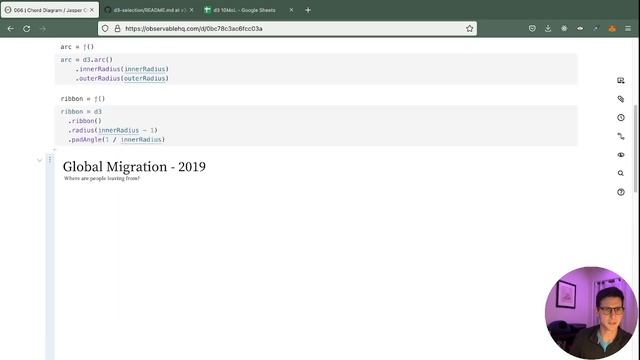Click the 'arc = ƒ()' cell output
Viewport: 640px width, 360px height.
tap(77, 47)
